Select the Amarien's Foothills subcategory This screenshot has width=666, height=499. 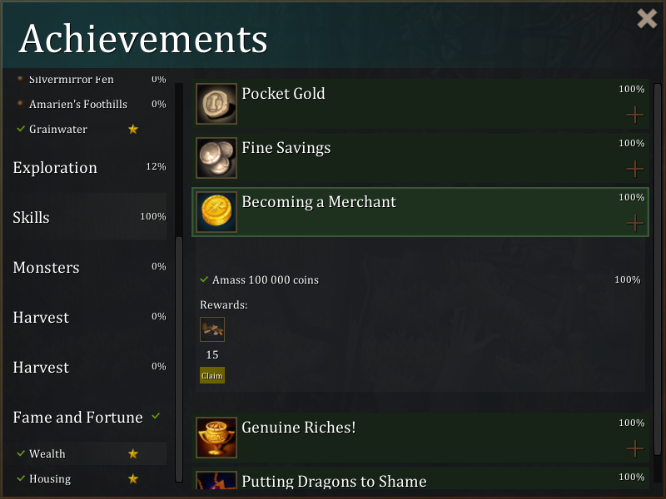click(78, 104)
